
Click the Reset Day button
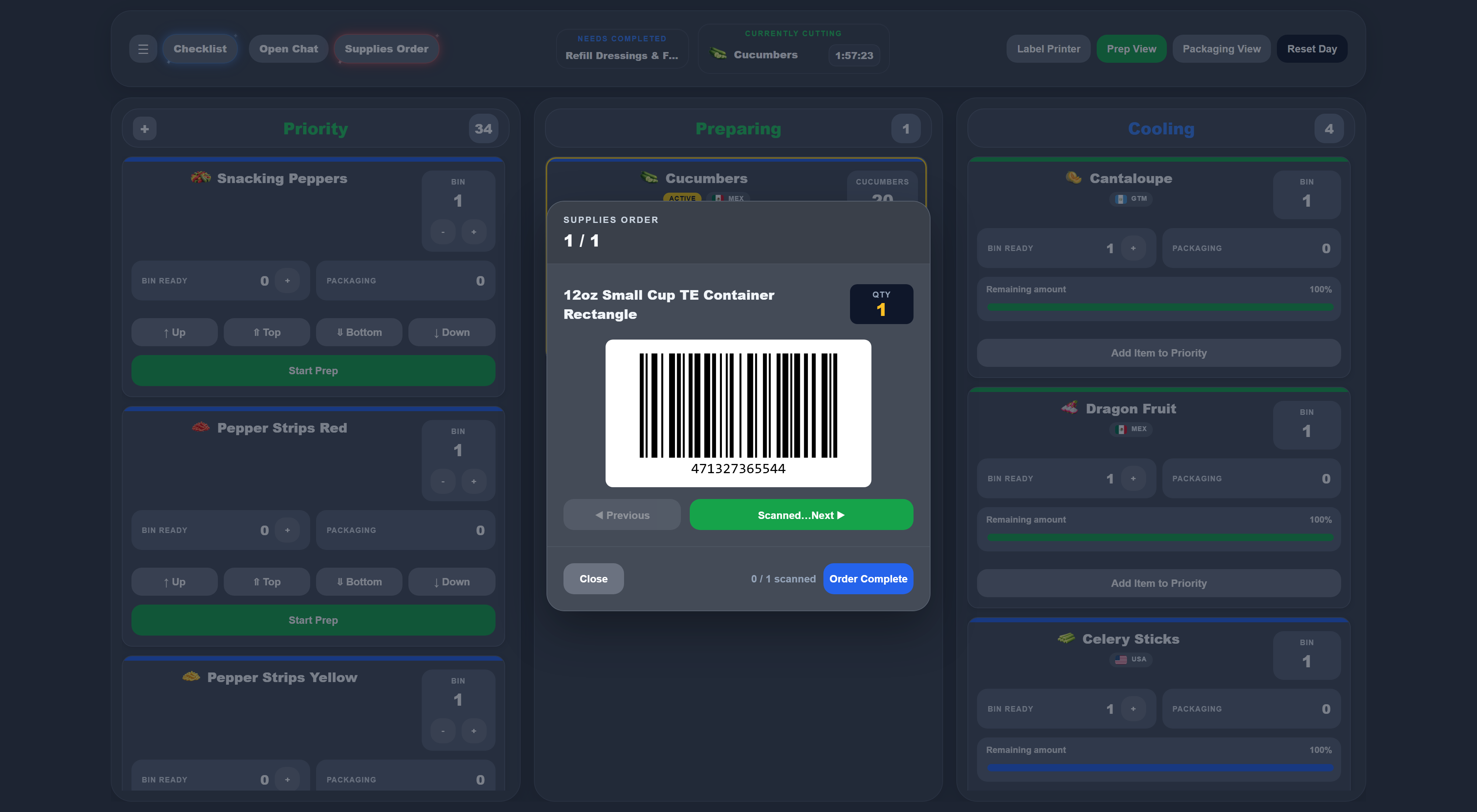pos(1312,49)
